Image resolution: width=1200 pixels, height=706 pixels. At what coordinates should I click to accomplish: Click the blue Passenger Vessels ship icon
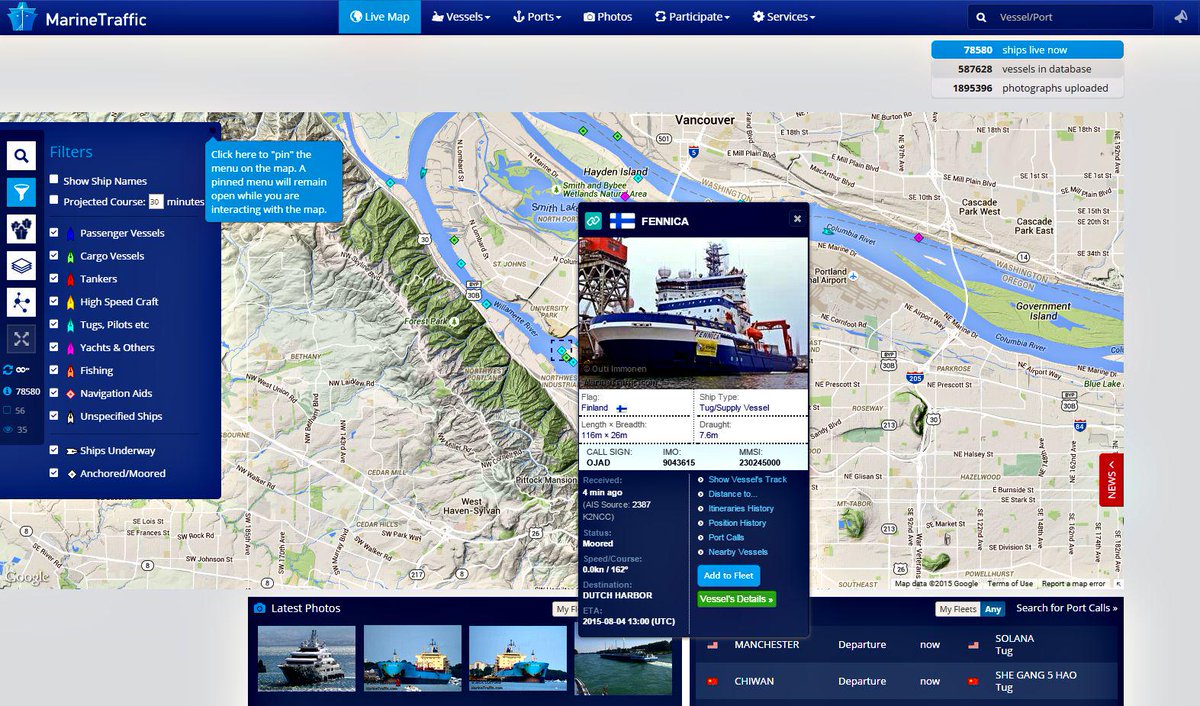[70, 233]
